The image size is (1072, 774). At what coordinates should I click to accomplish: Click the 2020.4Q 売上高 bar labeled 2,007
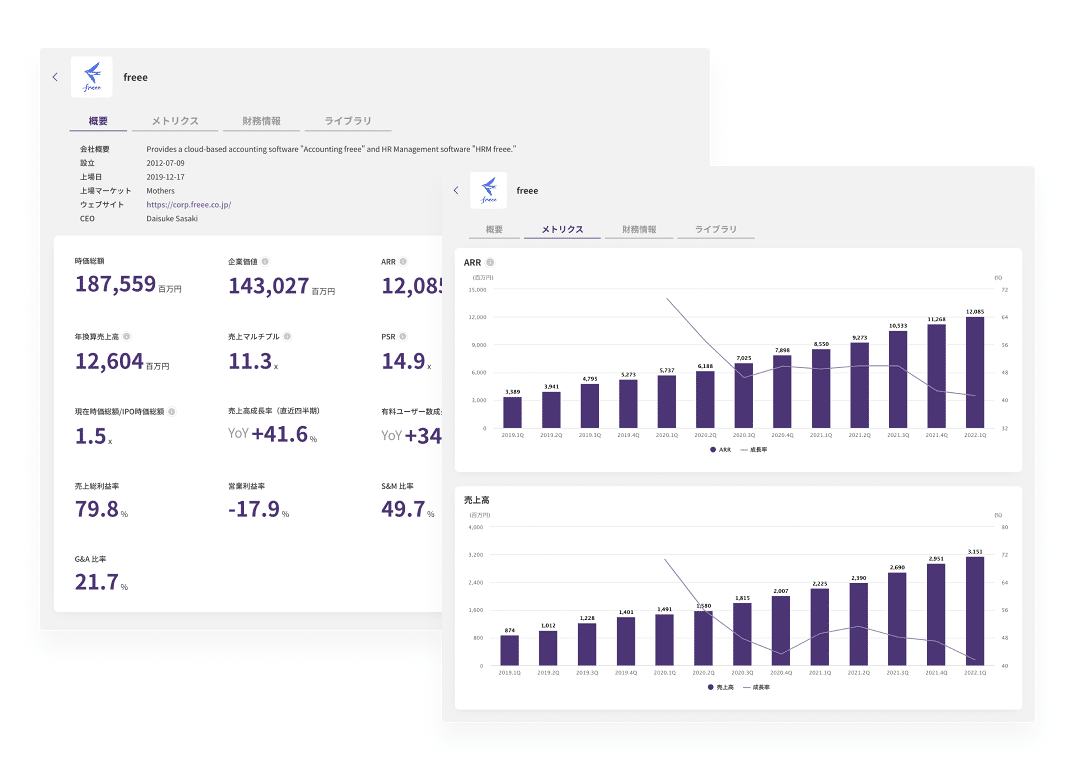tap(781, 630)
